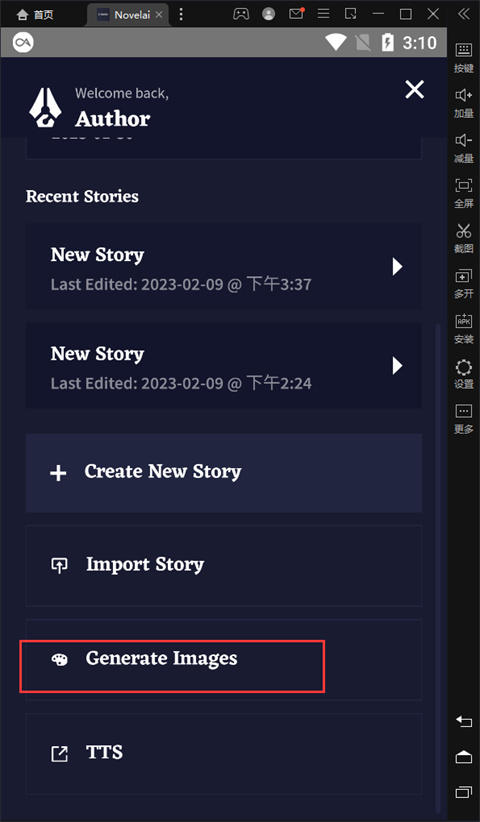The height and width of the screenshot is (822, 480).
Task: Click the vertical scrollbar in the menu panel
Action: coord(438,567)
